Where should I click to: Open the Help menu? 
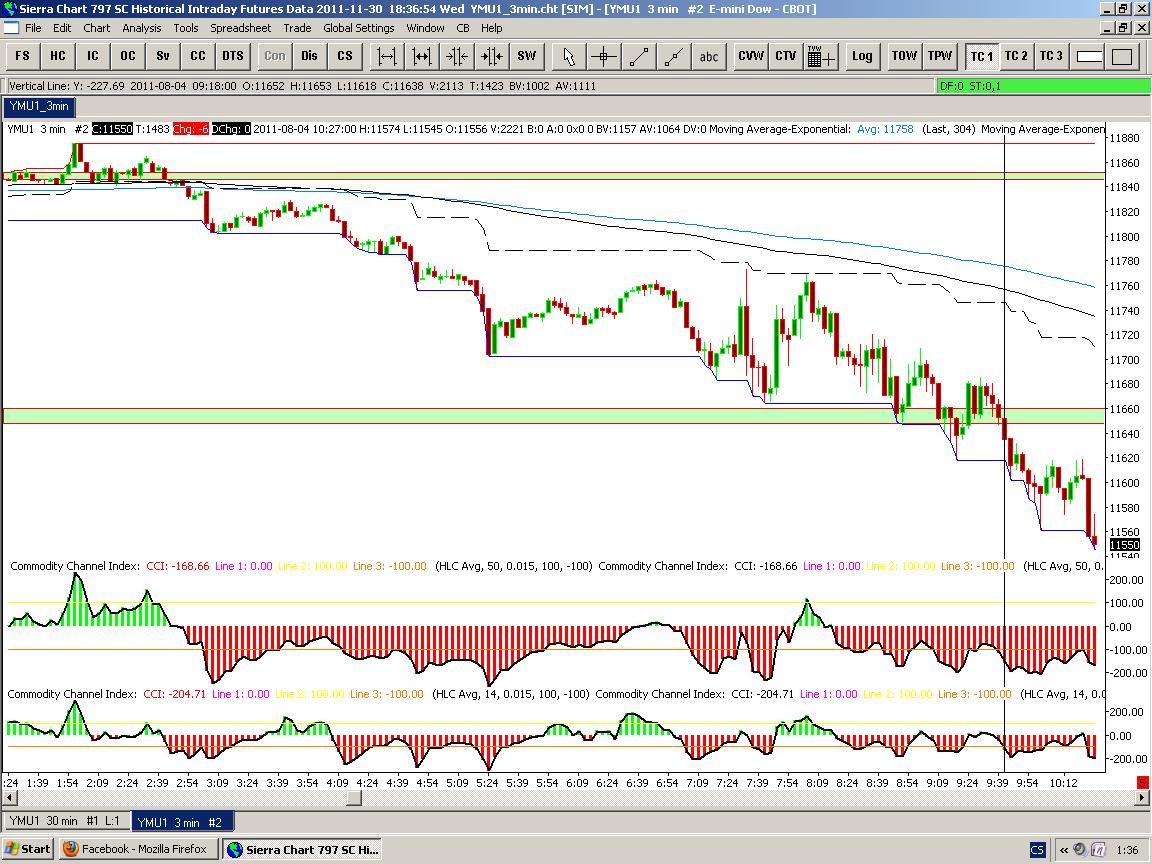tap(492, 28)
